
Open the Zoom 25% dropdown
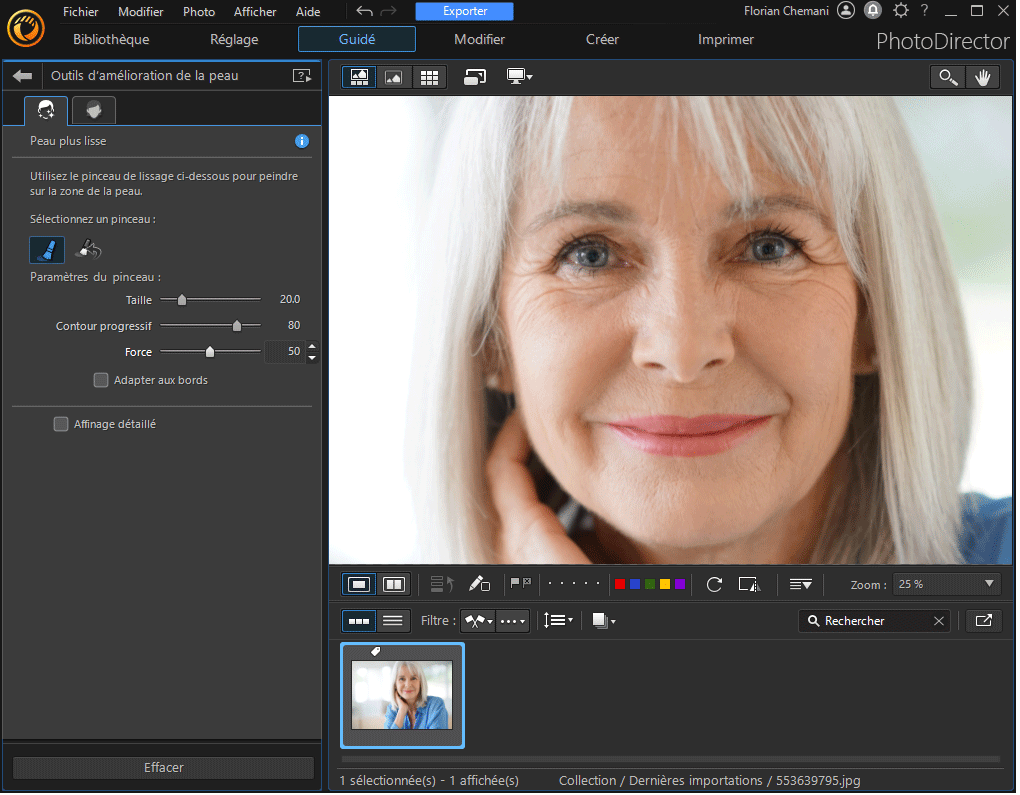click(x=945, y=584)
